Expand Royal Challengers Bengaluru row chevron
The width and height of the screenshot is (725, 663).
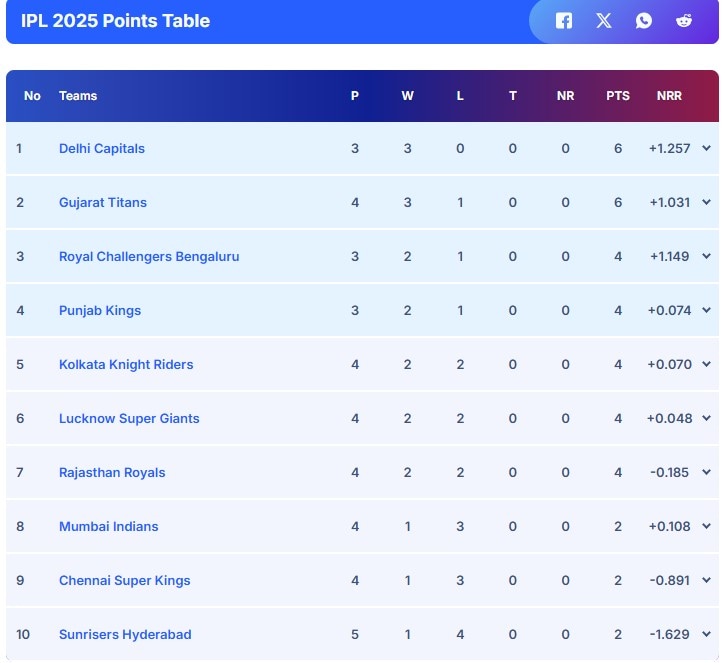[706, 257]
